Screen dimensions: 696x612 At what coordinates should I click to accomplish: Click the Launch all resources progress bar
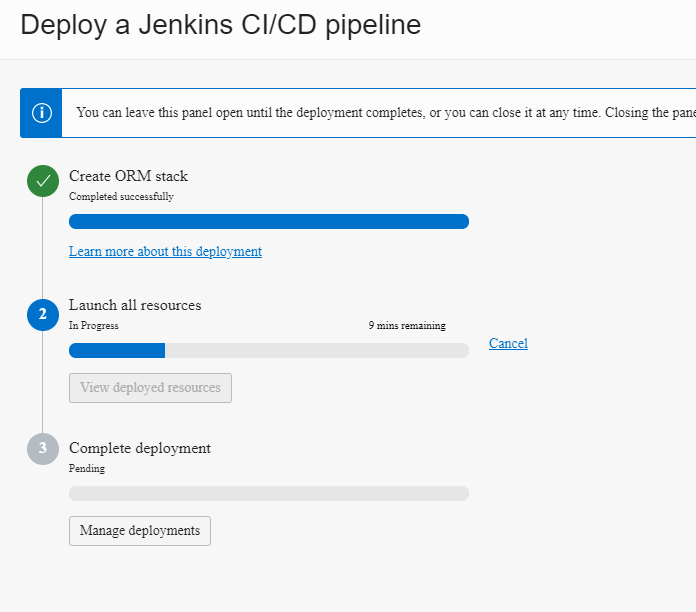pyautogui.click(x=268, y=351)
